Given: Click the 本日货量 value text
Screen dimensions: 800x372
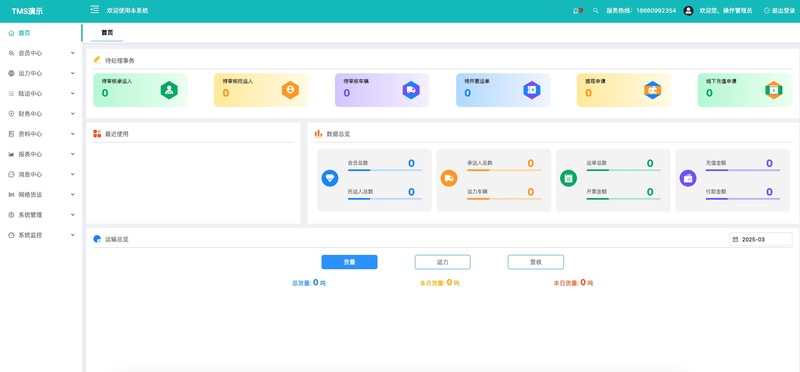Looking at the screenshot, I should [573, 283].
